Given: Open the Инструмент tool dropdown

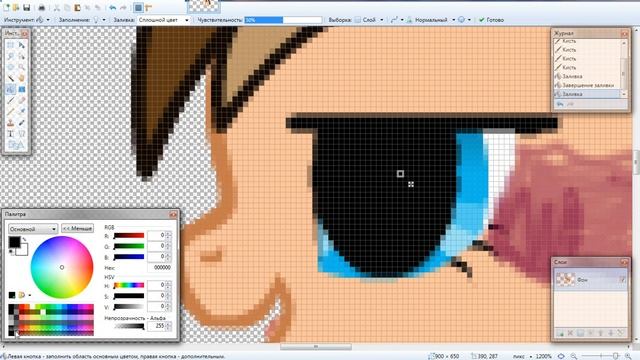Looking at the screenshot, I should [43, 20].
